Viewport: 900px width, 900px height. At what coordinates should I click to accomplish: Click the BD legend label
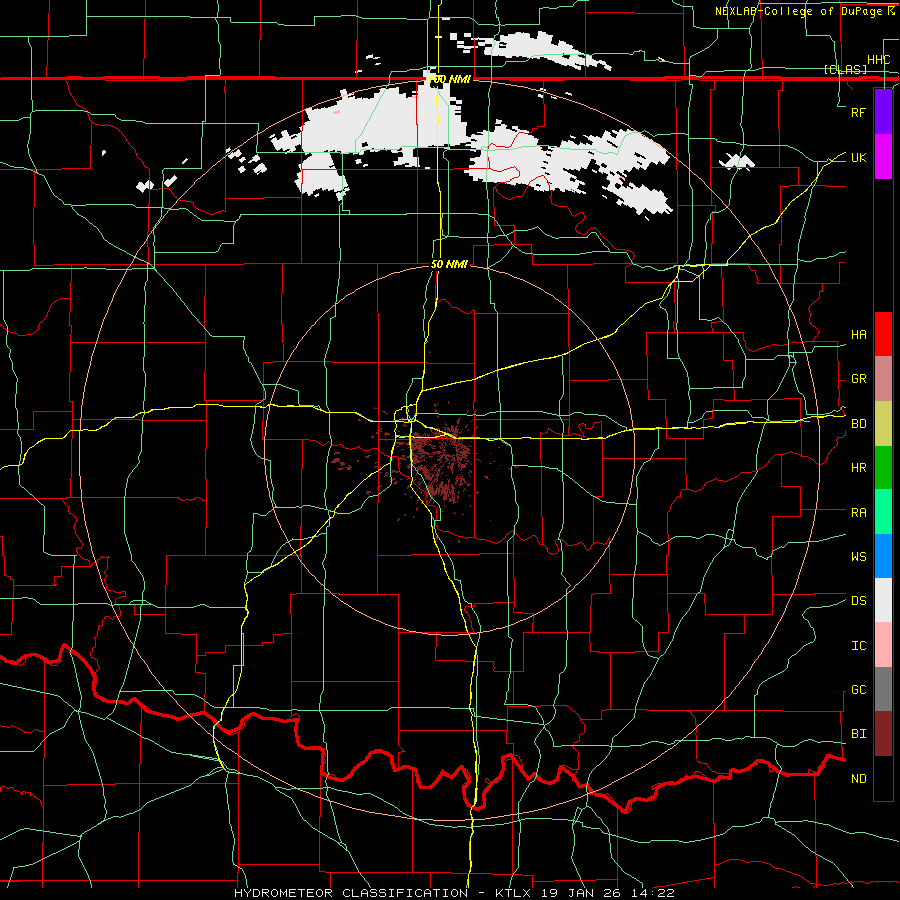[x=858, y=424]
